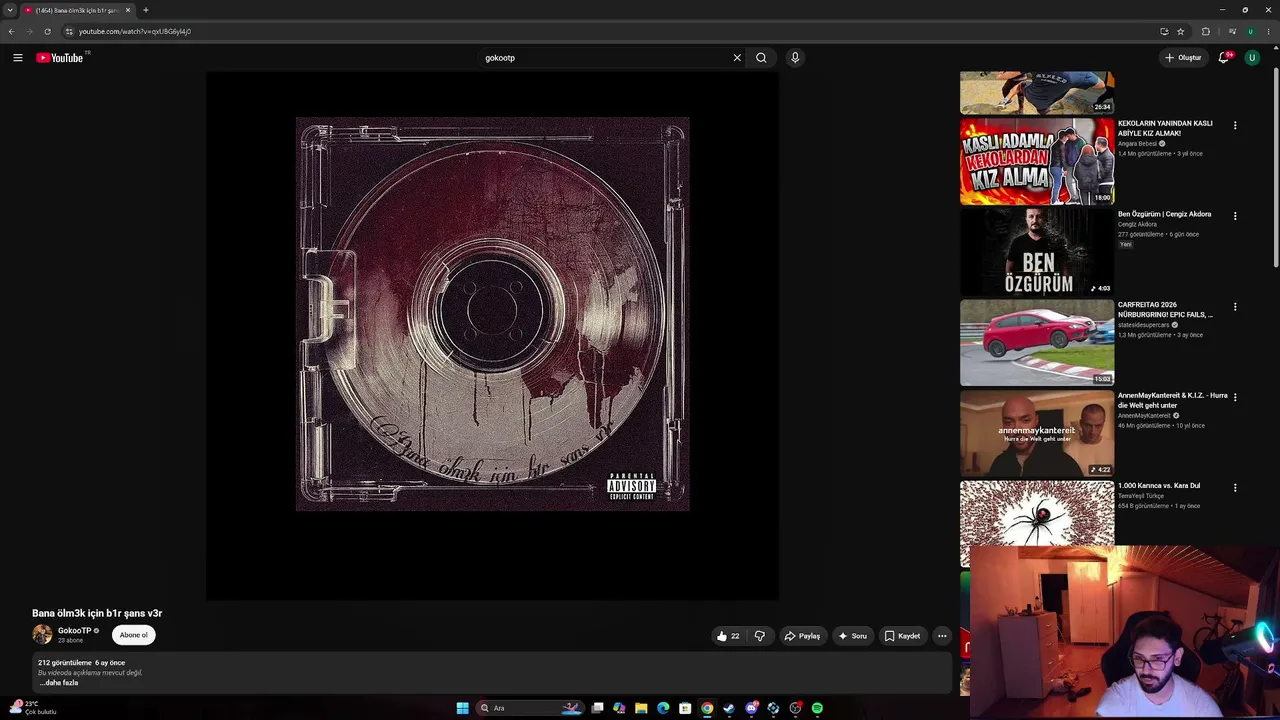
Task: Open the '1.000 Karınca vs. Kara Dul' title
Action: (x=1159, y=486)
